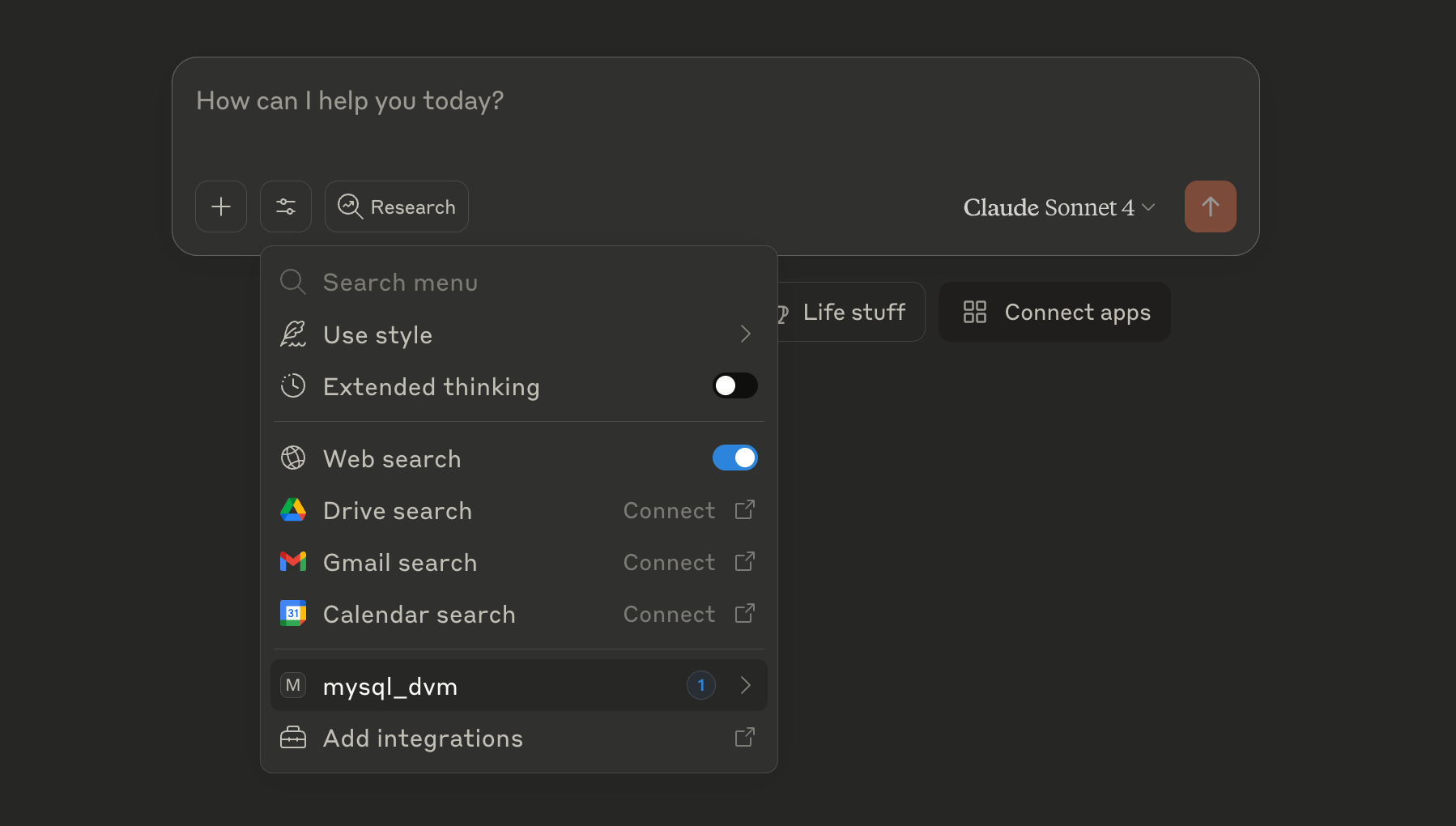Viewport: 1456px width, 826px height.
Task: Click the Google Calendar icon
Action: point(293,613)
